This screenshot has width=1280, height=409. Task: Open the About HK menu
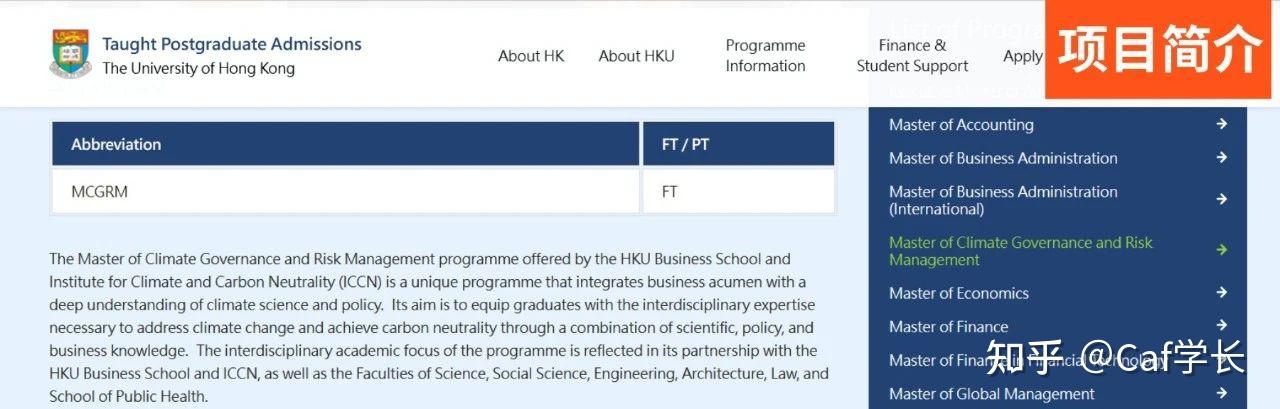point(531,56)
